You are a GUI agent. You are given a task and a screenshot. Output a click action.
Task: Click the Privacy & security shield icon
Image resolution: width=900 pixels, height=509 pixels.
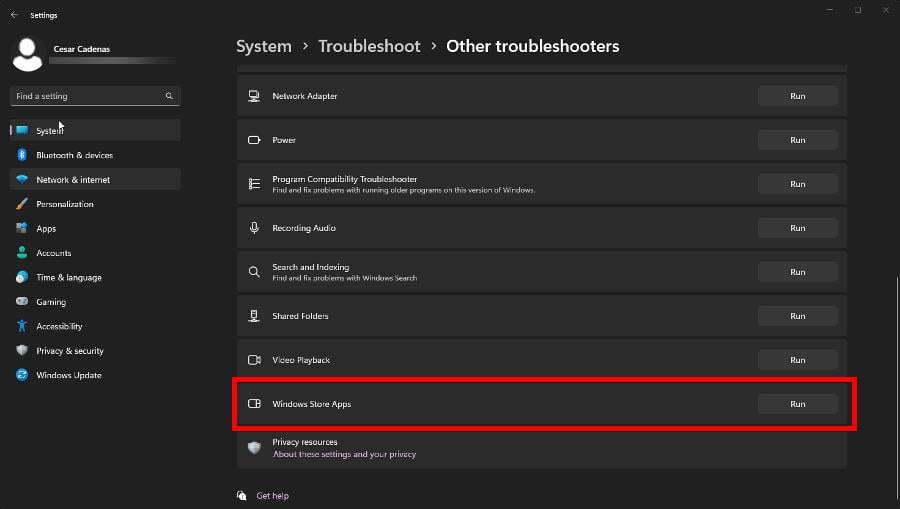pos(22,351)
